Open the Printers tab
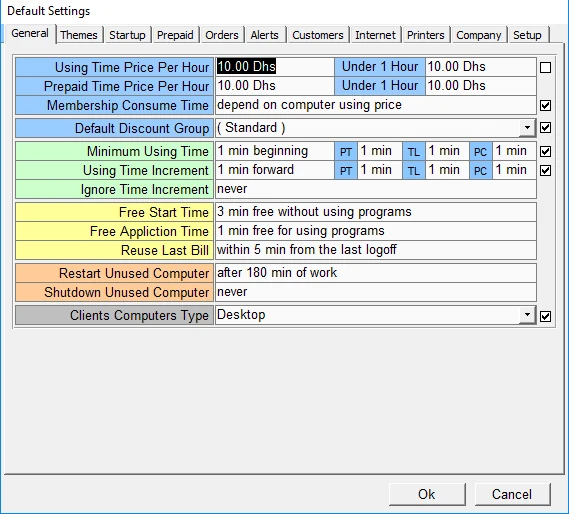Image resolution: width=569 pixels, height=514 pixels. (426, 35)
